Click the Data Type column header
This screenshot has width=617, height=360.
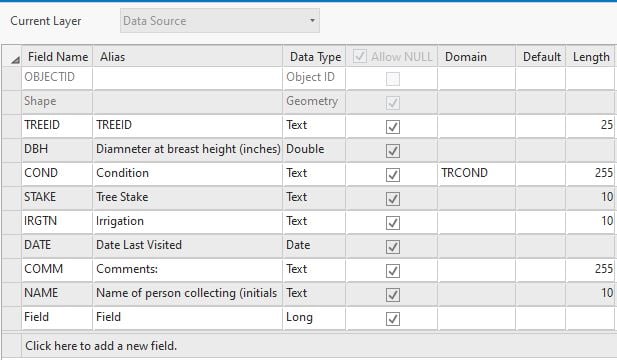[x=314, y=56]
